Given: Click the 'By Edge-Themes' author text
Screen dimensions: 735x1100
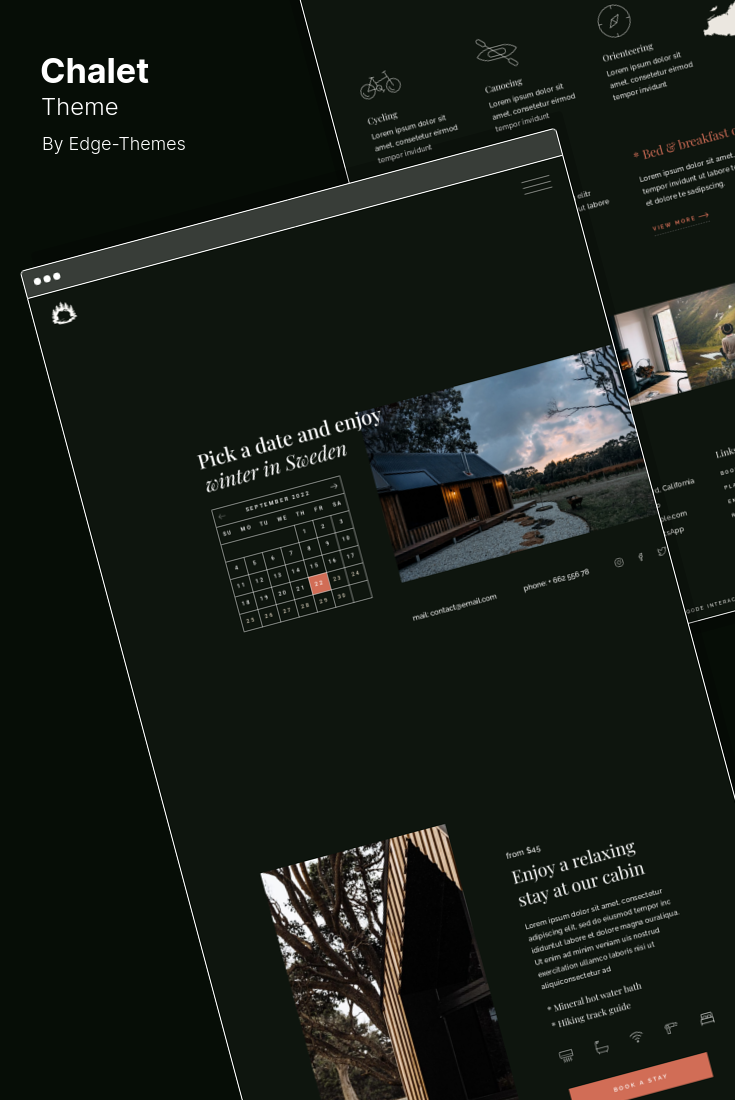Looking at the screenshot, I should 114,144.
